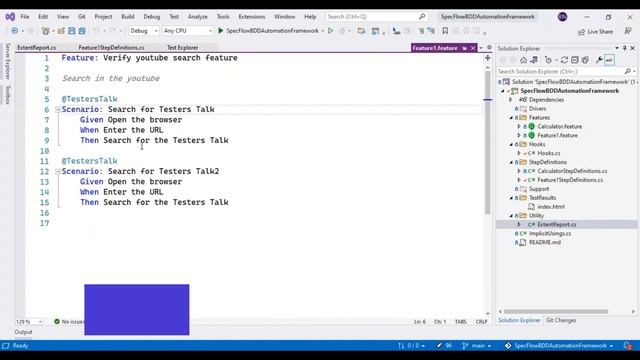Switch to the Feature1StepDefinitions.cs tab
Image resolution: width=640 pixels, height=360 pixels.
click(x=111, y=48)
